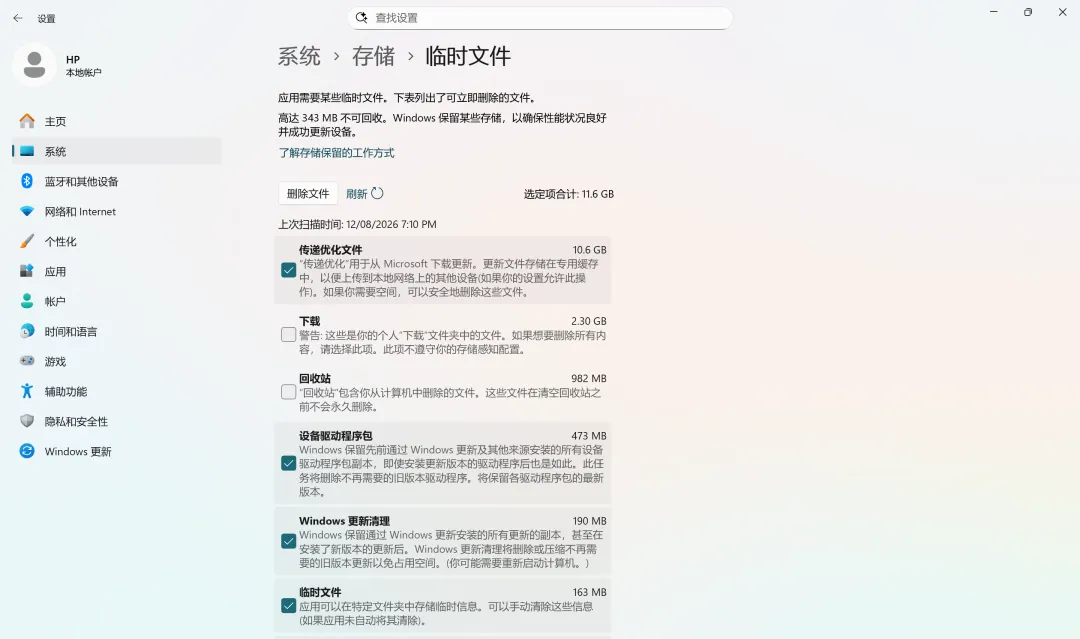Image resolution: width=1080 pixels, height=639 pixels.
Task: Click the 10.6 GB size value
Action: tap(590, 250)
